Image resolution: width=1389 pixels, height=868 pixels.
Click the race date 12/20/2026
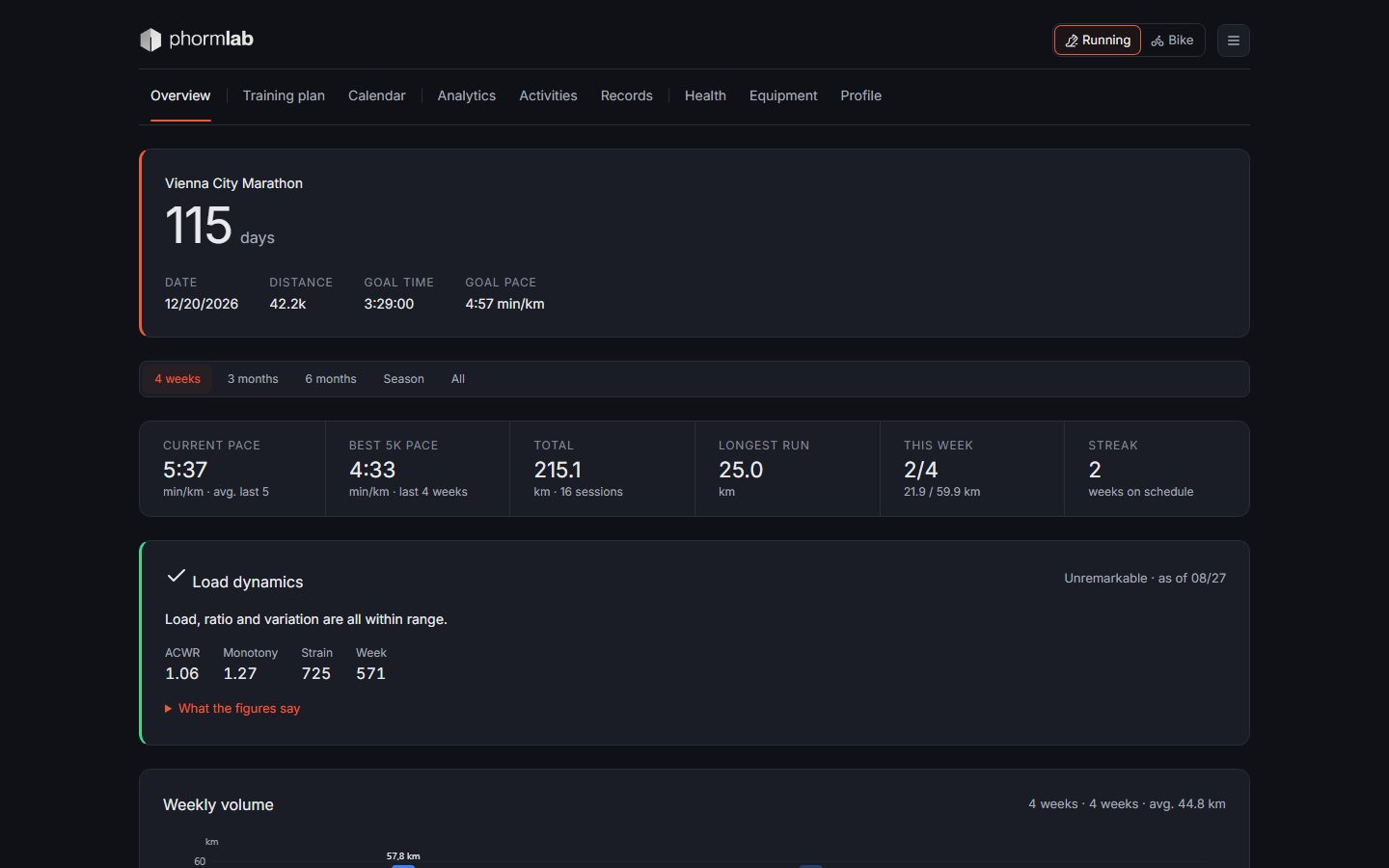coord(202,304)
